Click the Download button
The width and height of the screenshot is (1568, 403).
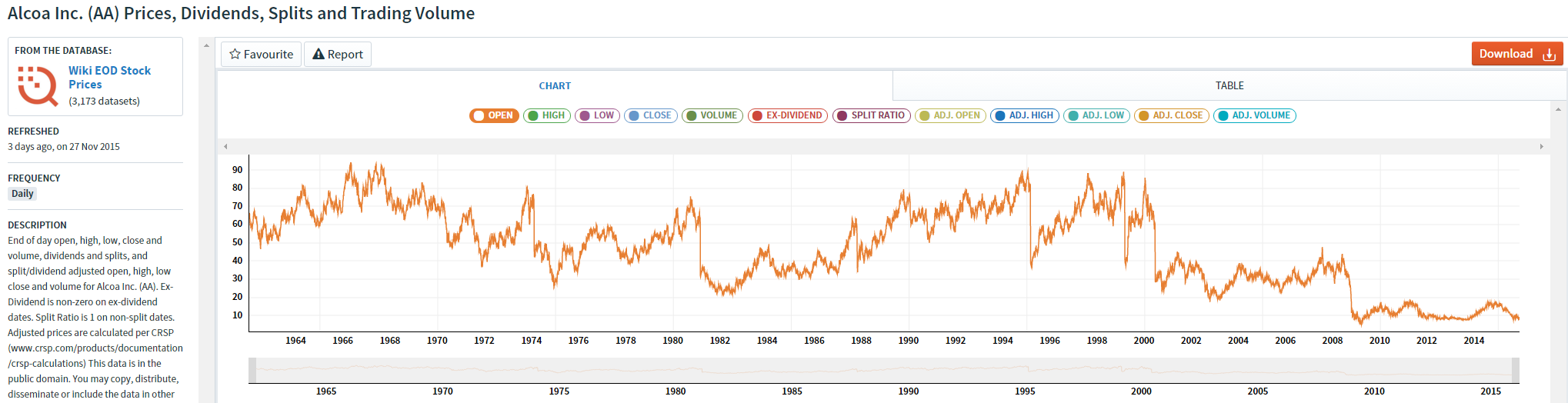(x=1517, y=54)
